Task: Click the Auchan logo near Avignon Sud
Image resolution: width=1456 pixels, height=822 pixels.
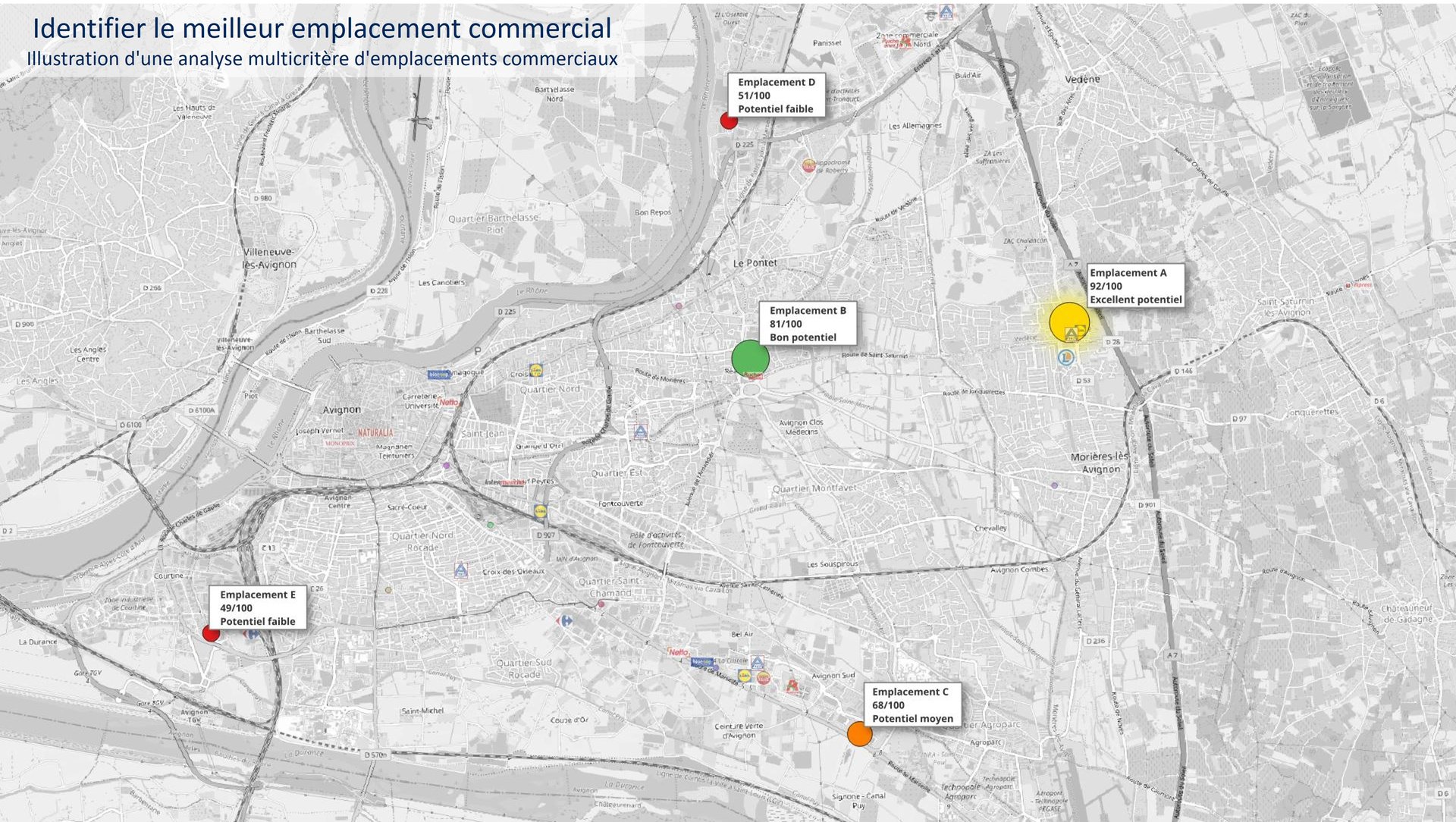Action: [x=792, y=688]
